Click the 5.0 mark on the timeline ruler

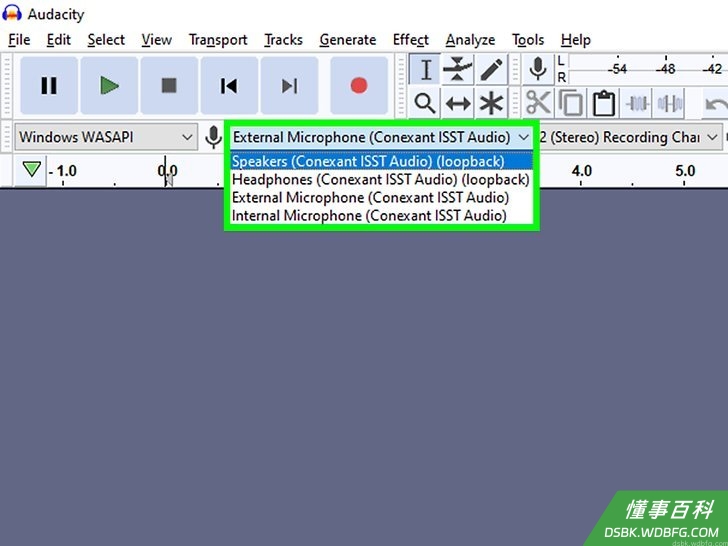[685, 171]
